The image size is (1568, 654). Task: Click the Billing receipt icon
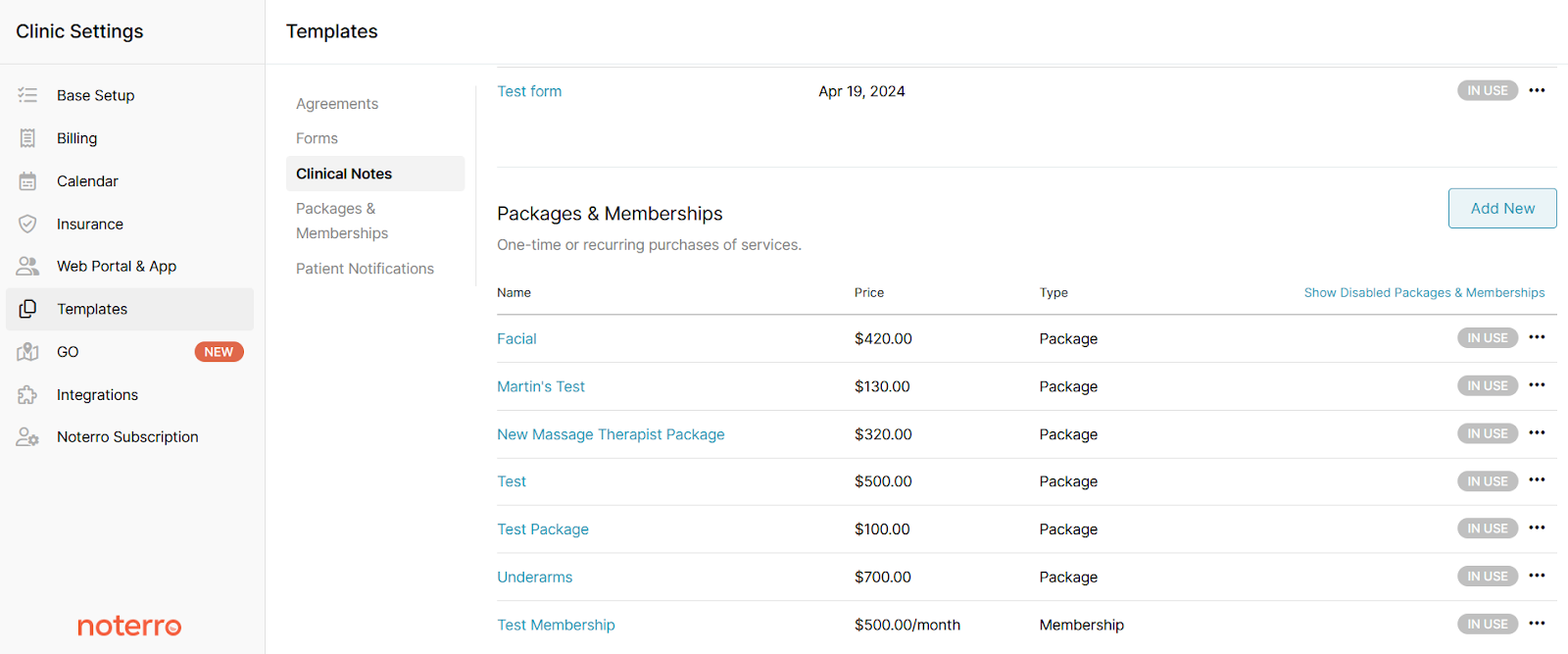click(x=27, y=138)
